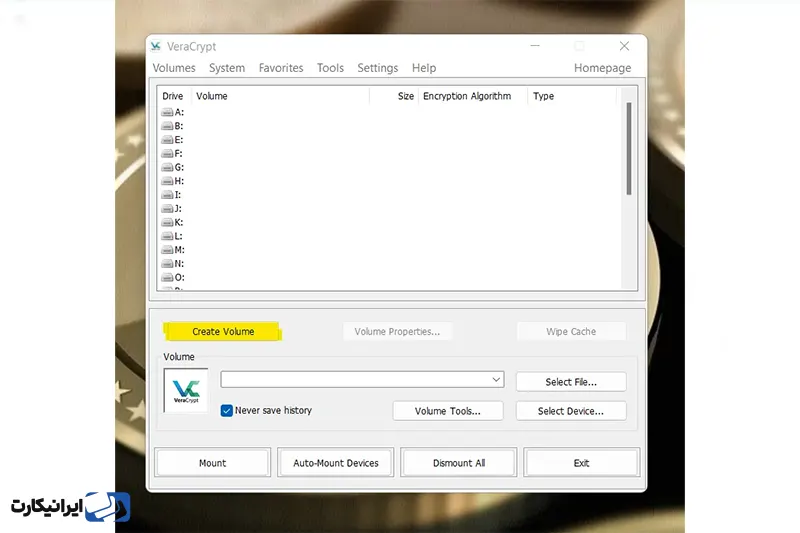This screenshot has height=533, width=800.
Task: Minimize the VeraCrypt window
Action: (535, 46)
